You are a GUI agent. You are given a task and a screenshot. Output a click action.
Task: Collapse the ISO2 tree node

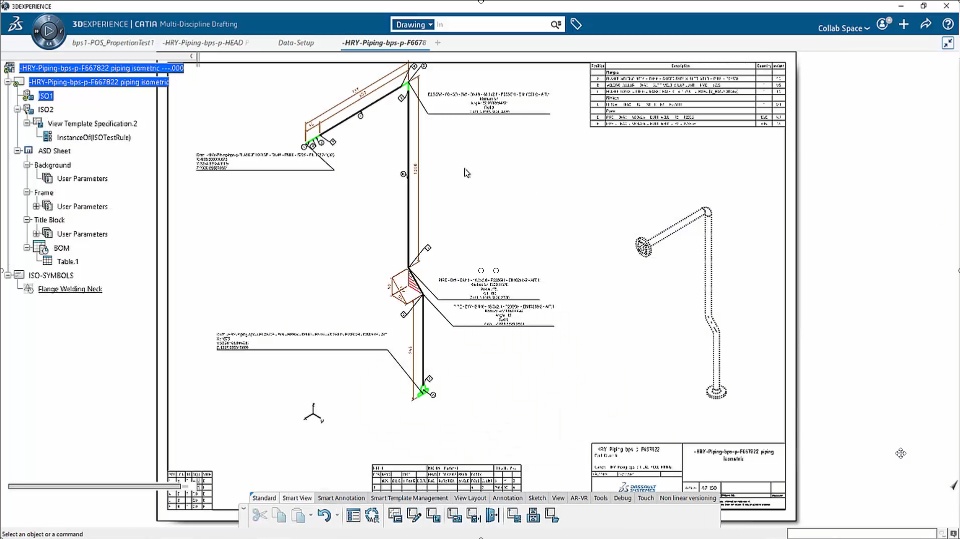click(18, 110)
